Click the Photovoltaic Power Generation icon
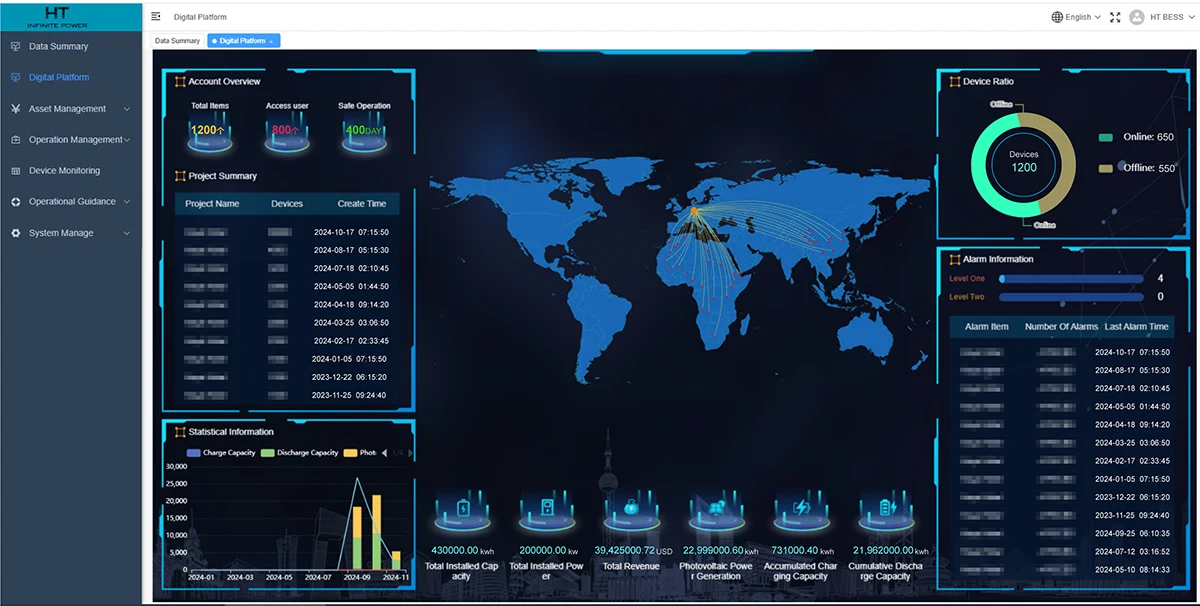Viewport: 1200px width, 606px height. [x=716, y=510]
